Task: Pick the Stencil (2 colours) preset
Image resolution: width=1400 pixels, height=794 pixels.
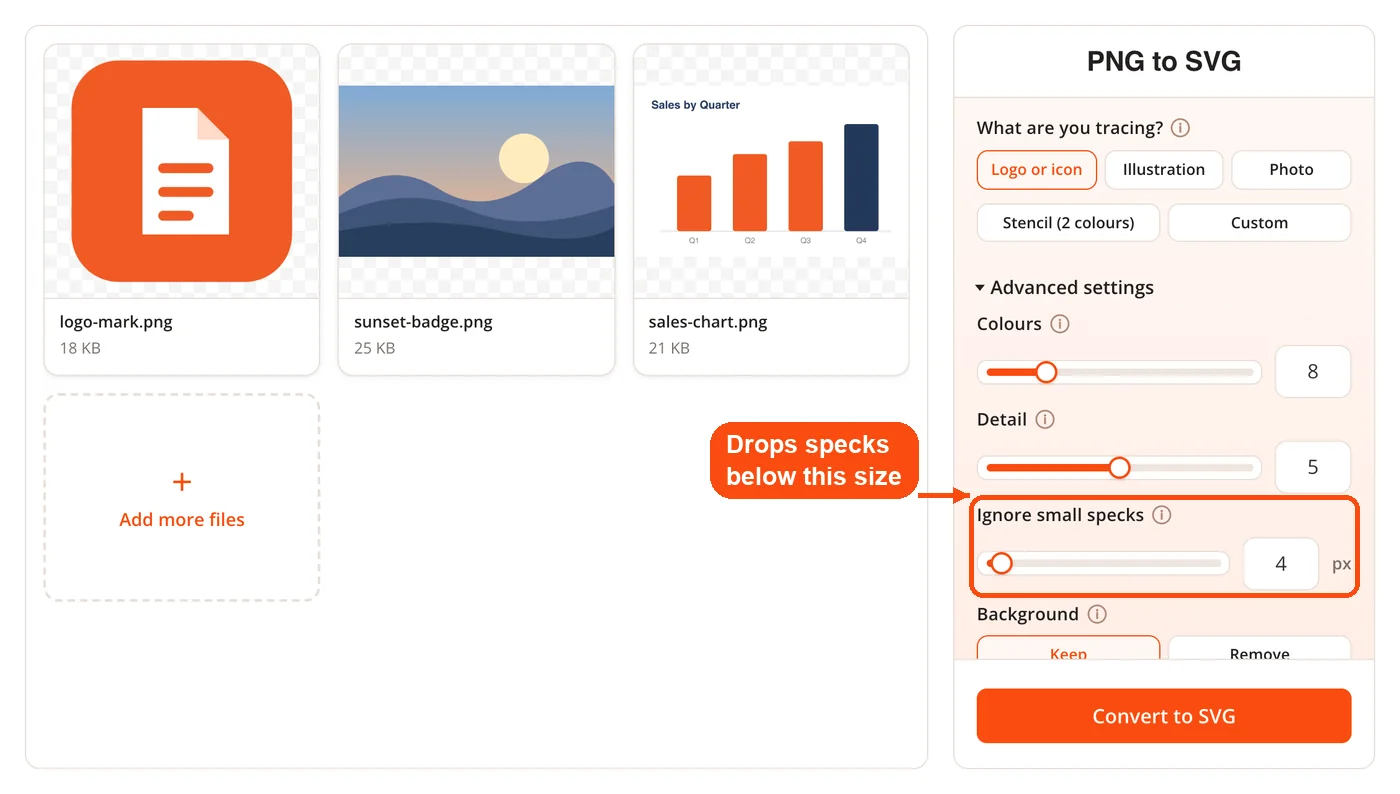Action: click(1068, 223)
